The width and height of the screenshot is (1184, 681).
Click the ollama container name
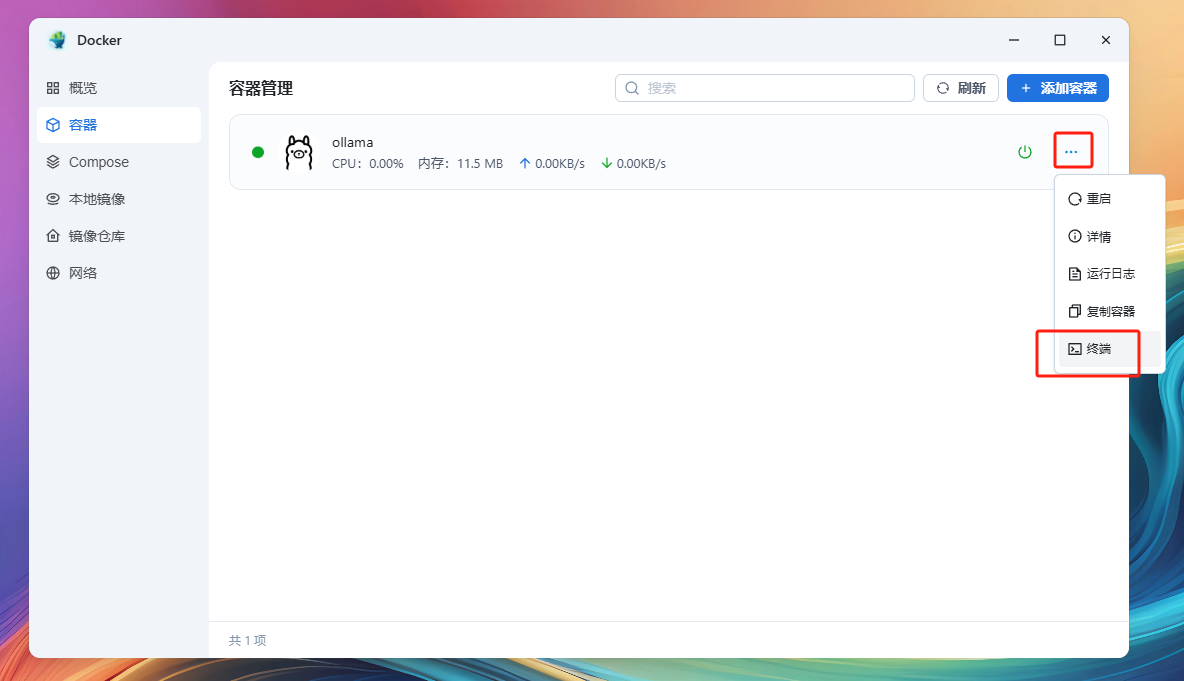353,143
